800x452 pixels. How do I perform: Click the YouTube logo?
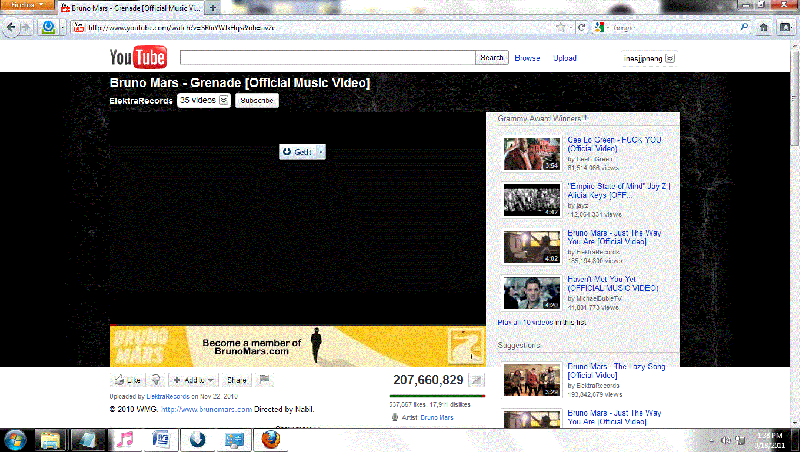click(x=138, y=57)
